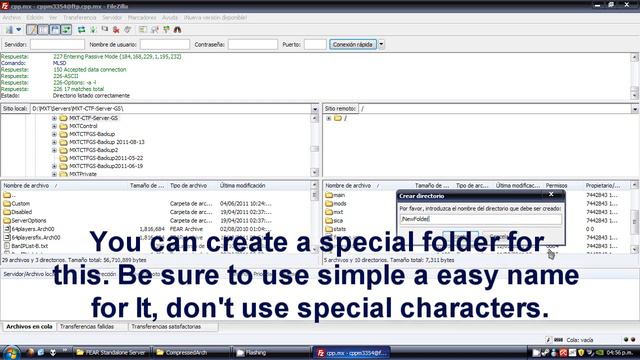
Task: Sort local list by Tipo de archivo
Action: [188, 185]
